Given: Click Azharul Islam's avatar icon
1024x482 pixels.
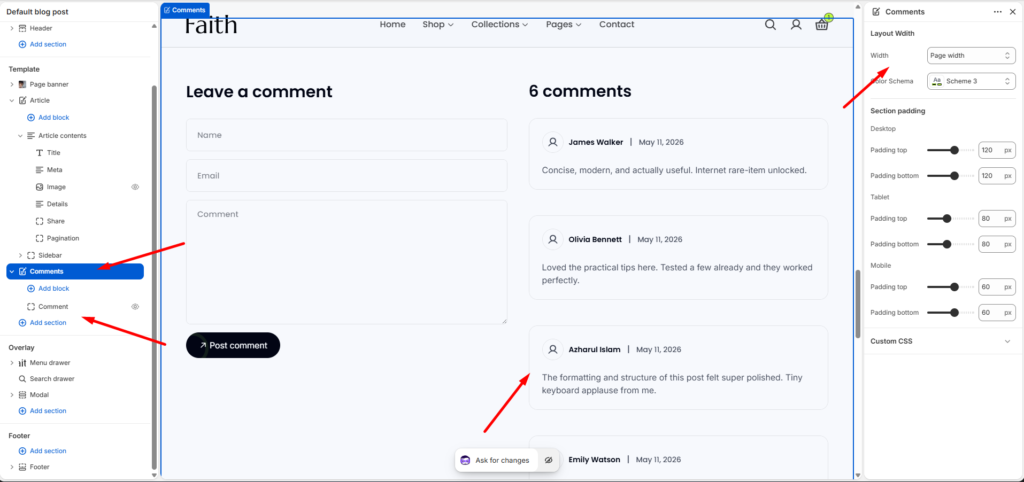Looking at the screenshot, I should pyautogui.click(x=552, y=349).
